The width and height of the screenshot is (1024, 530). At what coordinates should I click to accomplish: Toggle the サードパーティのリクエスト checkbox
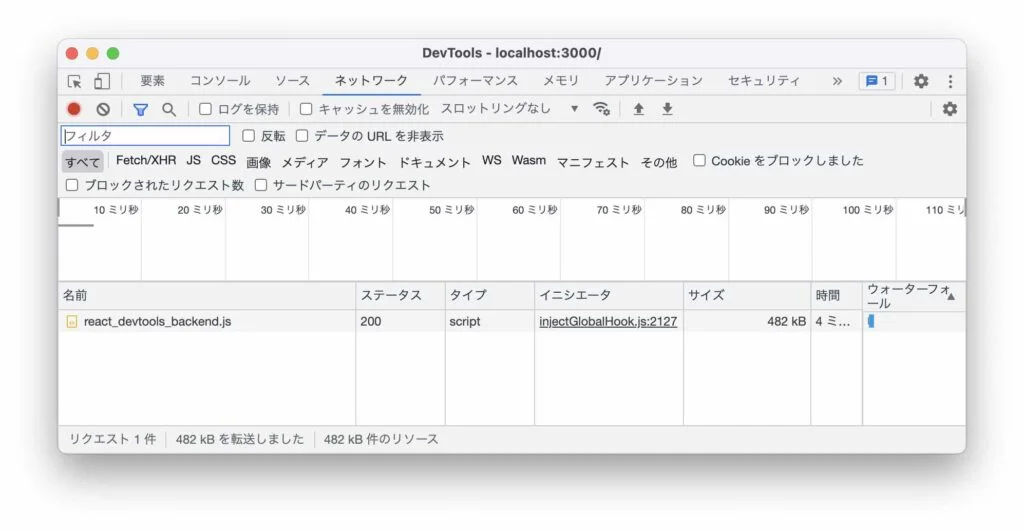pos(261,185)
